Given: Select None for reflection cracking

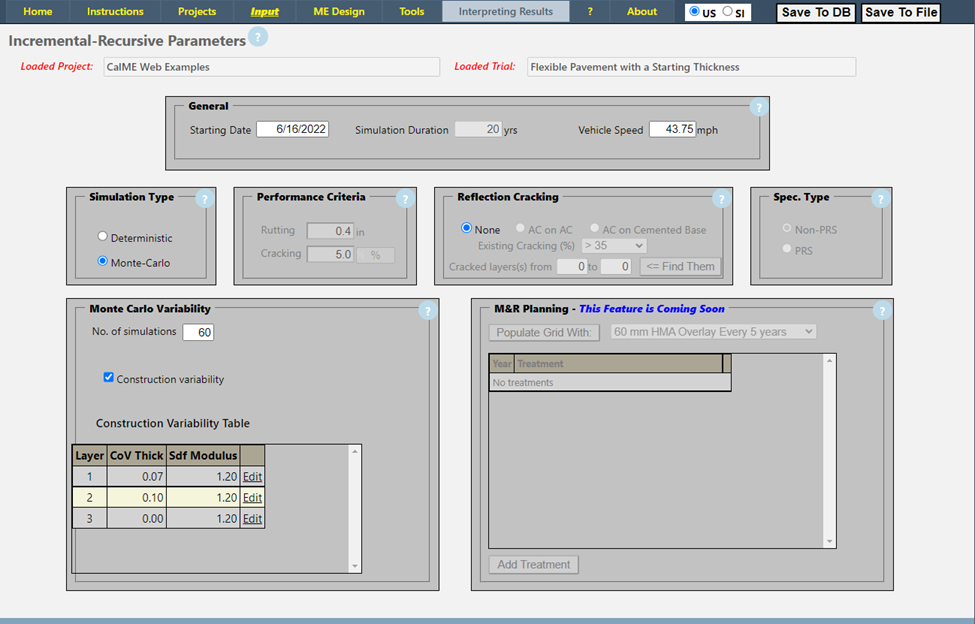Looking at the screenshot, I should [467, 229].
